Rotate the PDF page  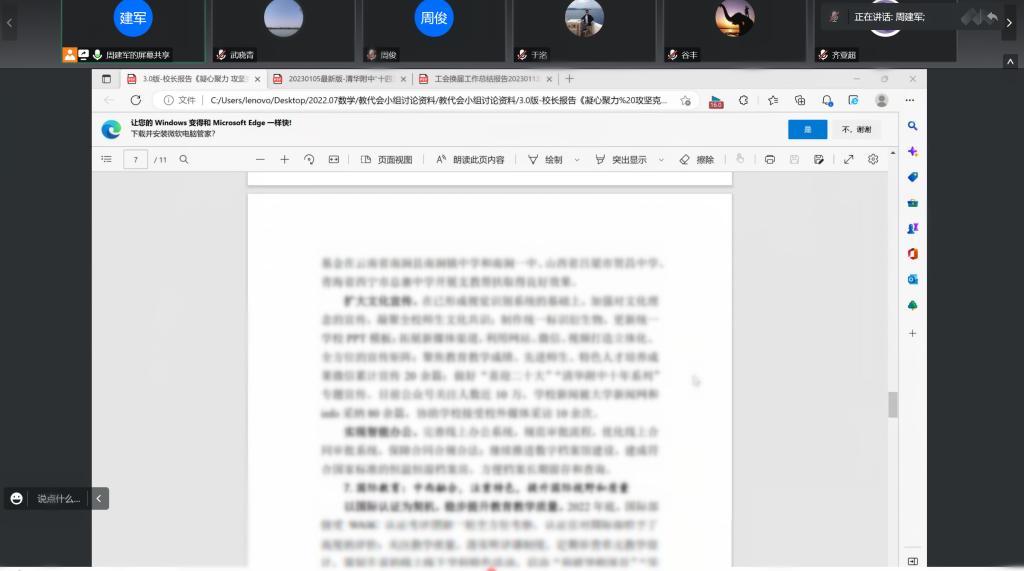(309, 159)
